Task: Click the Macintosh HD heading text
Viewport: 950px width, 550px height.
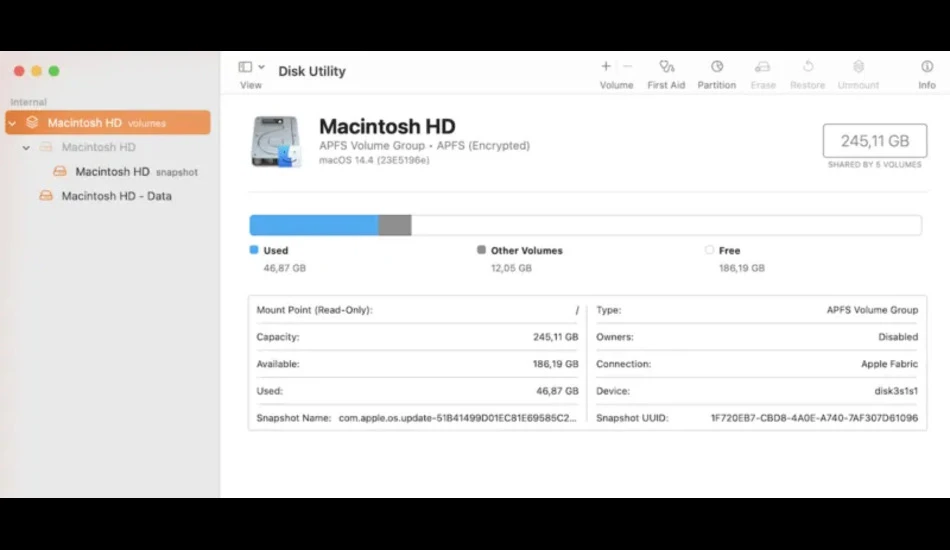Action: pyautogui.click(x=387, y=126)
